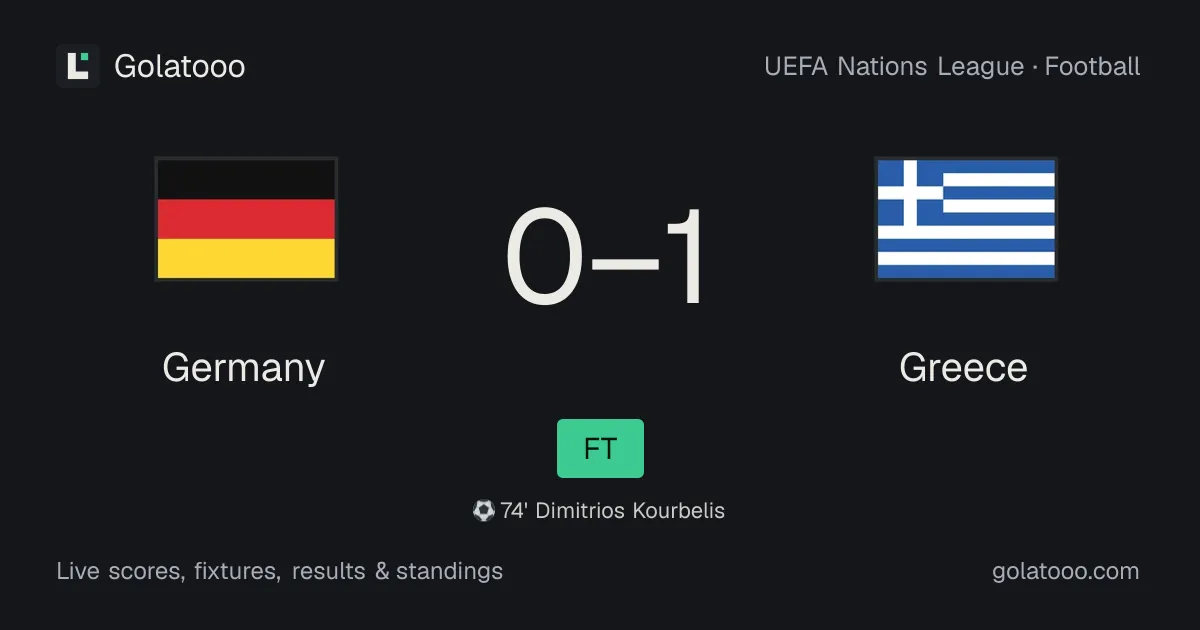Click the Football sport label
The height and width of the screenshot is (630, 1200).
pos(1093,67)
